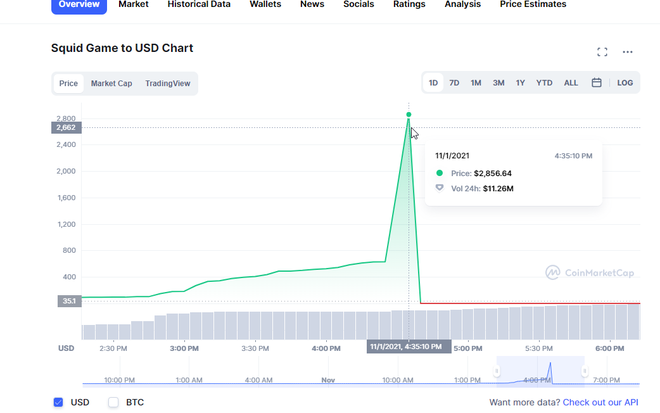Viewport: 660px width, 413px height.
Task: Toggle the USD checkbox
Action: (58, 402)
